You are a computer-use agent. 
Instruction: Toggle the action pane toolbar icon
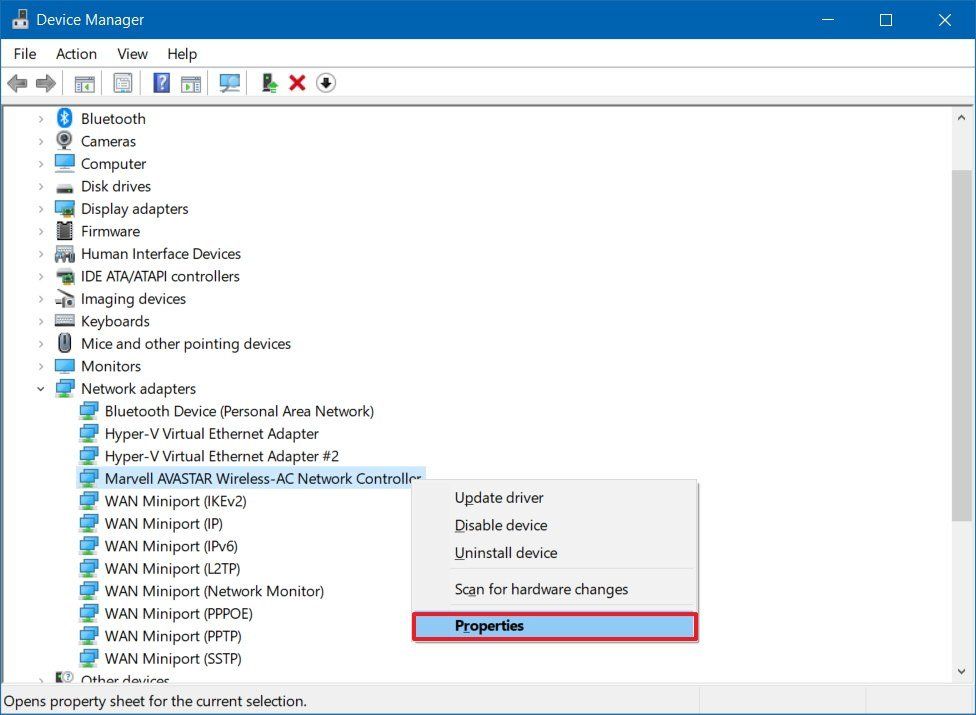click(x=191, y=83)
